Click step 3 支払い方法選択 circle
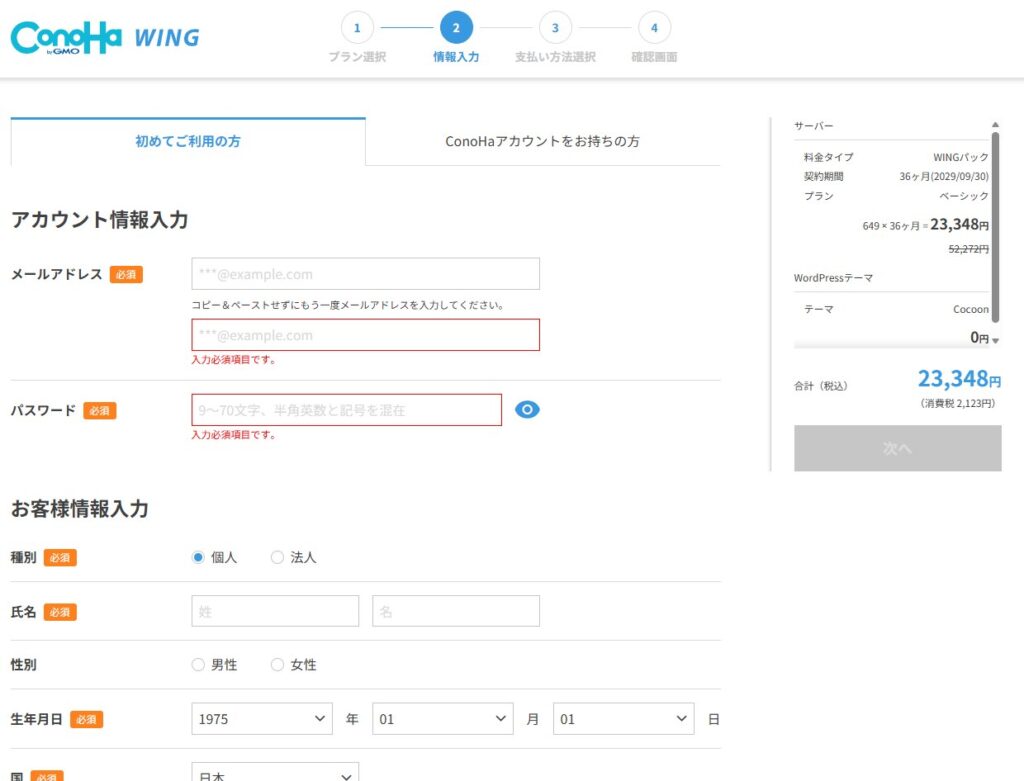1024x781 pixels. click(x=555, y=28)
